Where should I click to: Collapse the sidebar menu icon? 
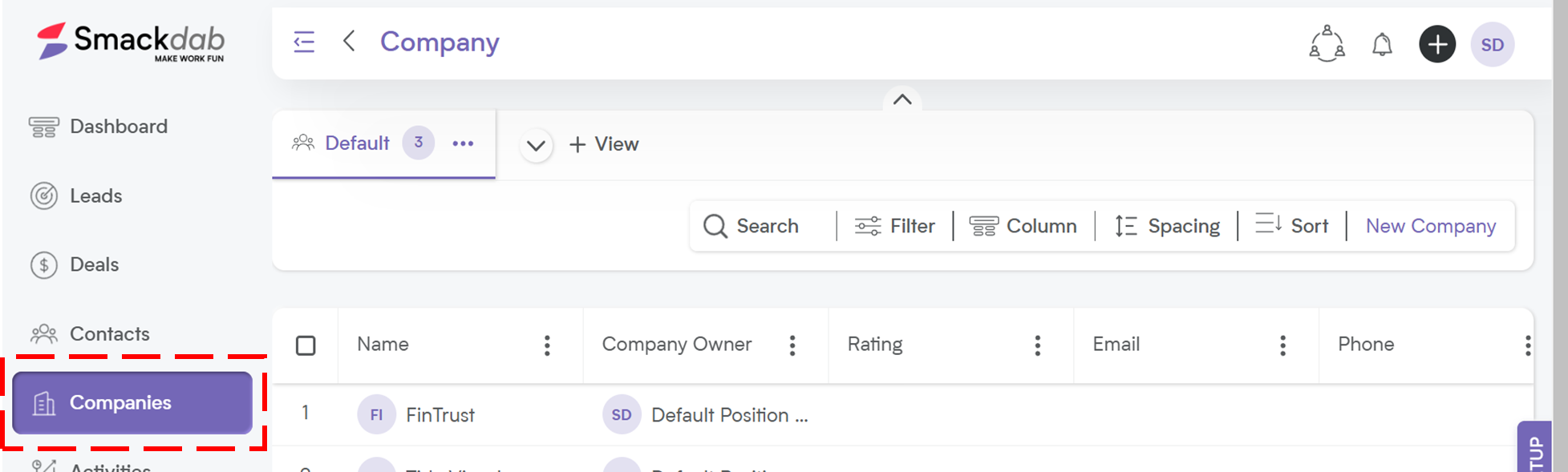click(304, 42)
